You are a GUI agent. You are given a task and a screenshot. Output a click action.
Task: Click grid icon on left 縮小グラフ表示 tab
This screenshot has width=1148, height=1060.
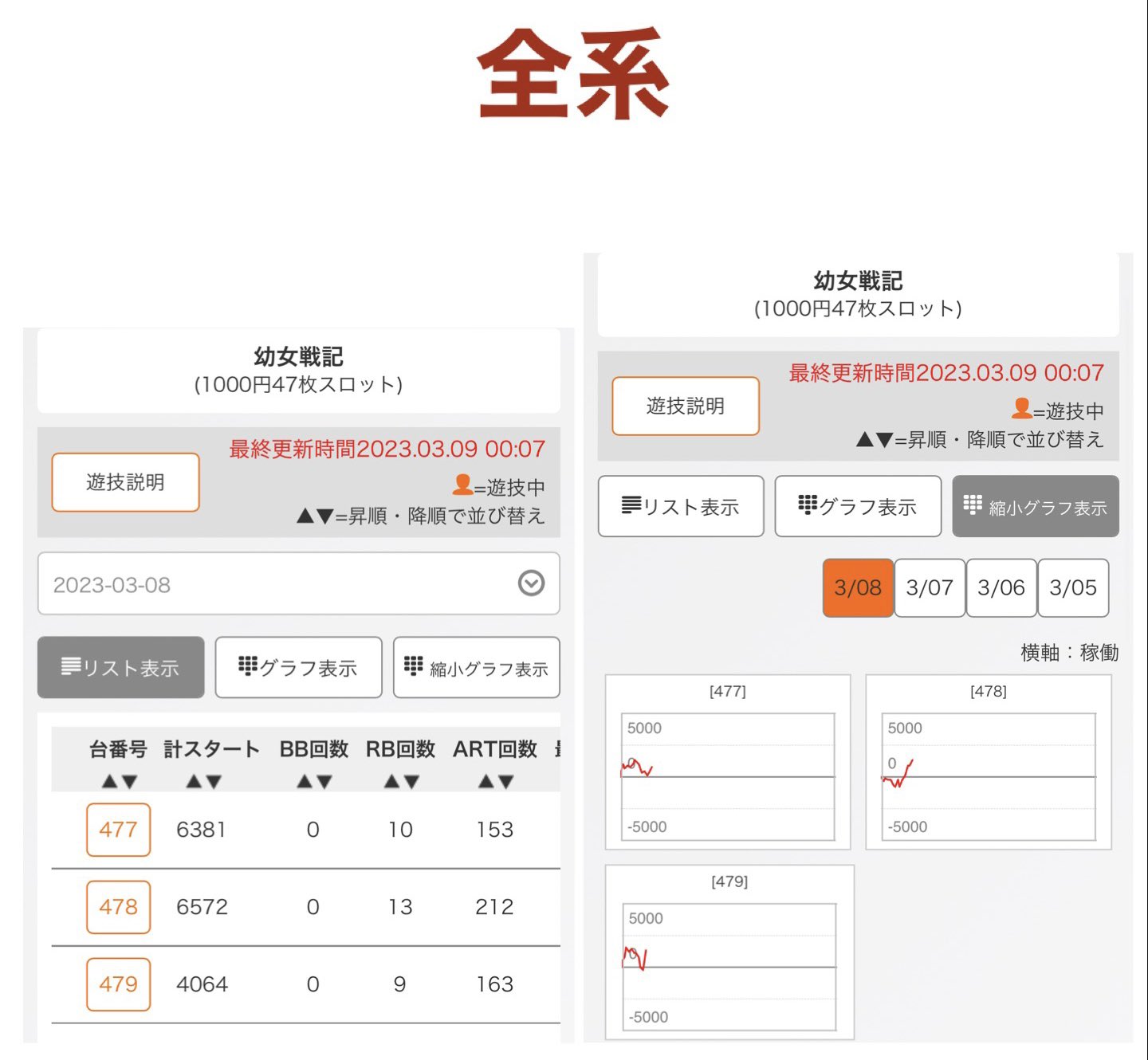click(x=413, y=665)
